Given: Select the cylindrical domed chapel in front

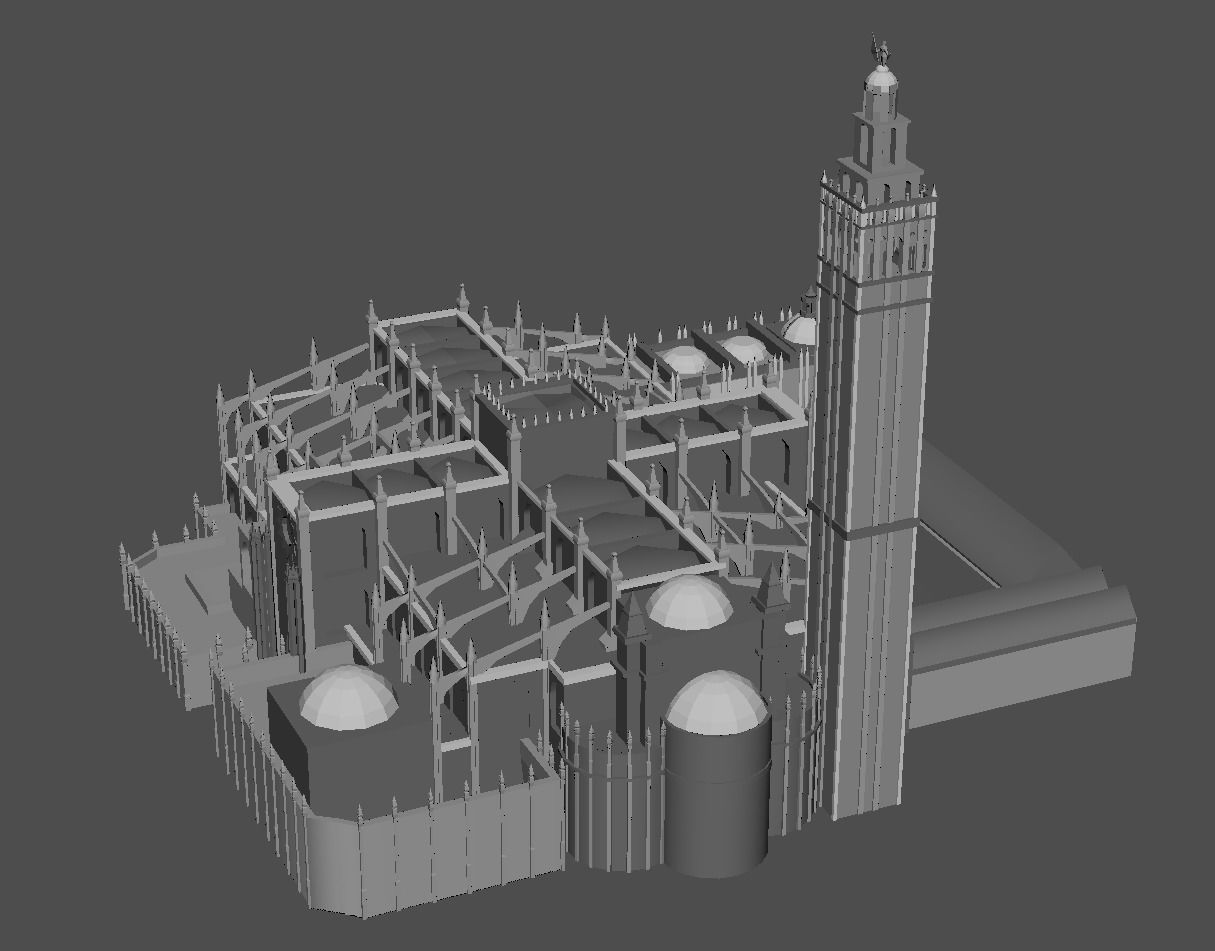Looking at the screenshot, I should (x=717, y=775).
